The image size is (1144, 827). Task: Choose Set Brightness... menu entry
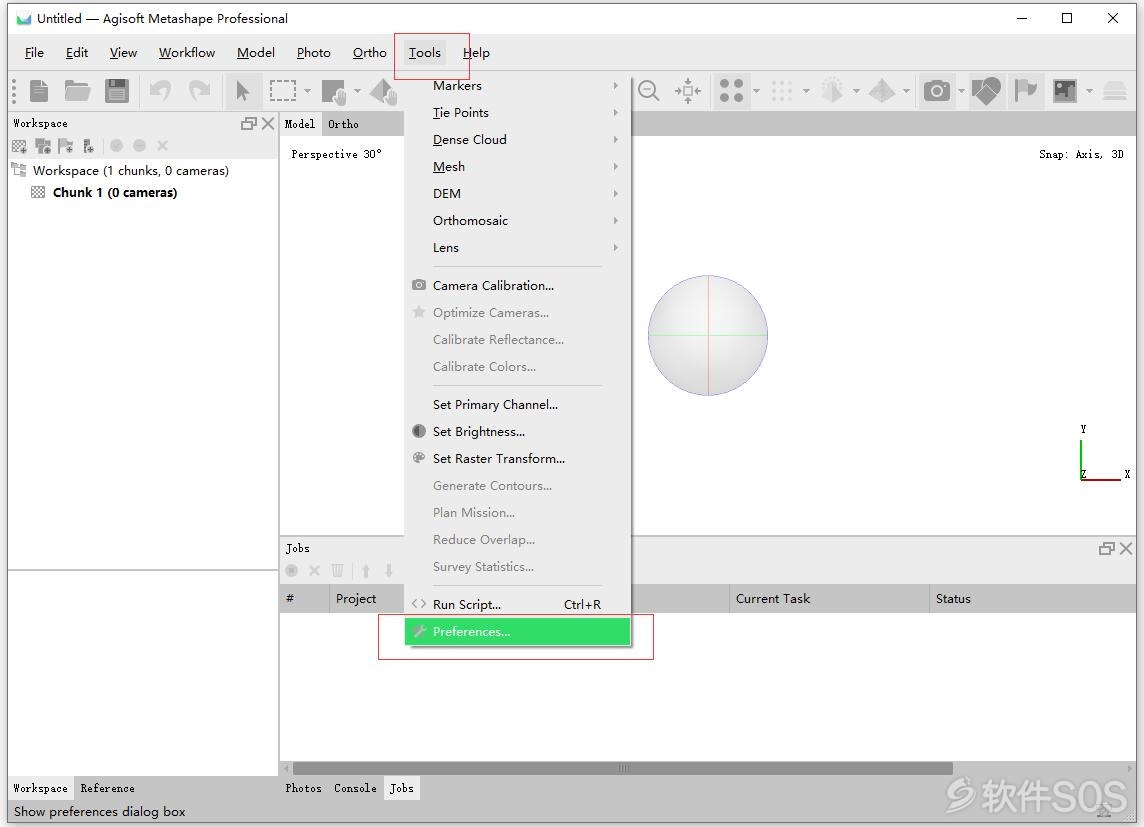[517, 432]
